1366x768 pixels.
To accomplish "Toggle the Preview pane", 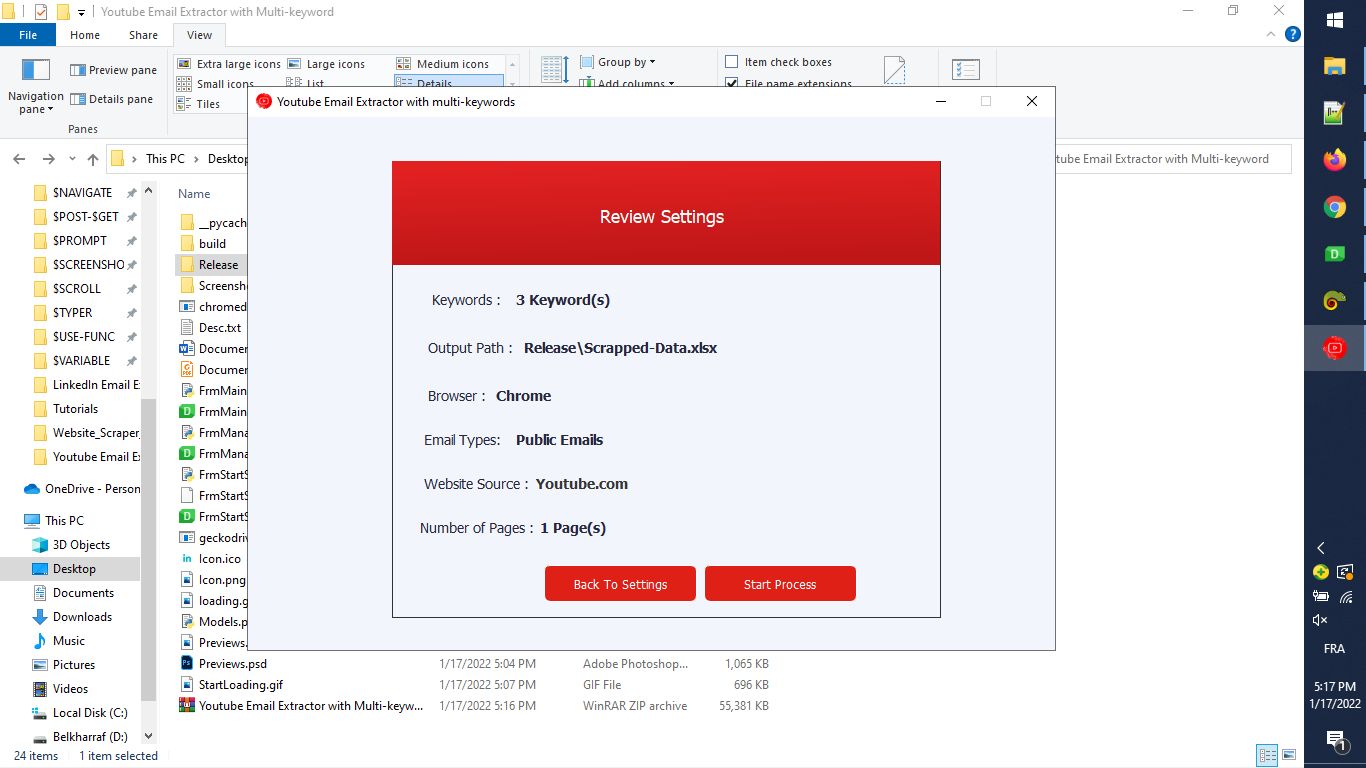I will click(x=113, y=70).
